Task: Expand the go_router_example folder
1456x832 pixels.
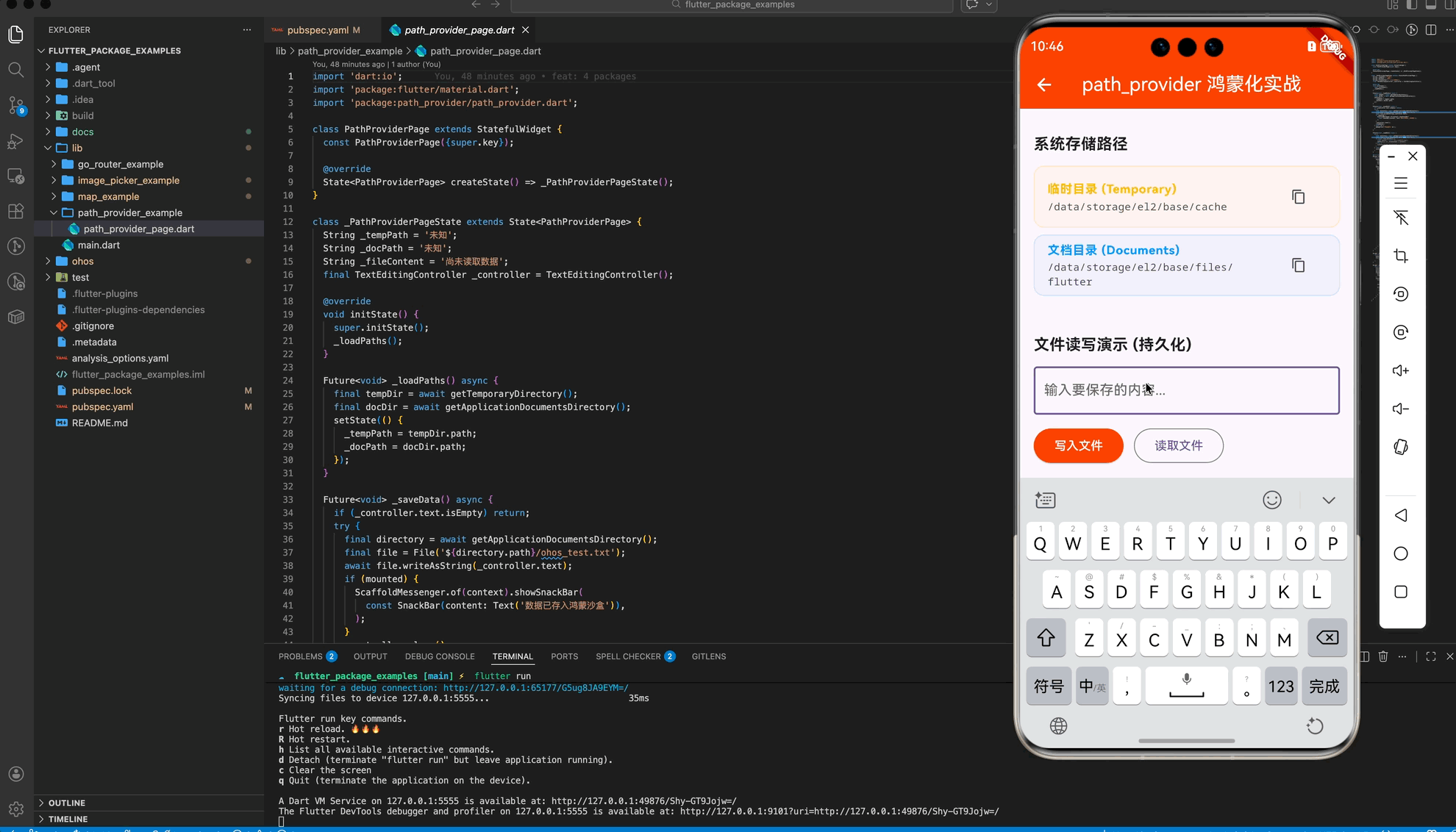Action: click(x=121, y=164)
